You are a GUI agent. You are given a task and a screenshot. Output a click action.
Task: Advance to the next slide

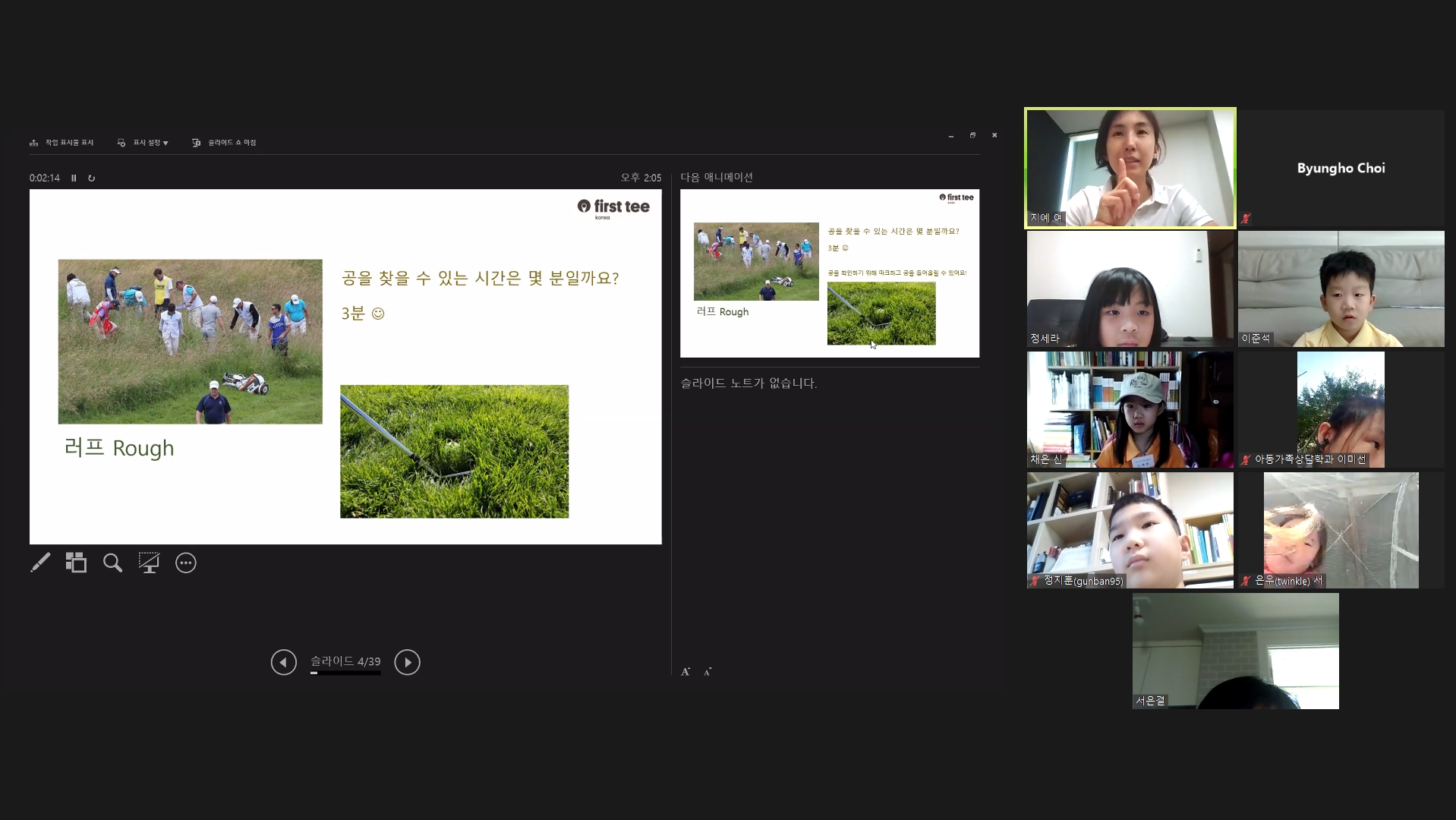click(407, 662)
